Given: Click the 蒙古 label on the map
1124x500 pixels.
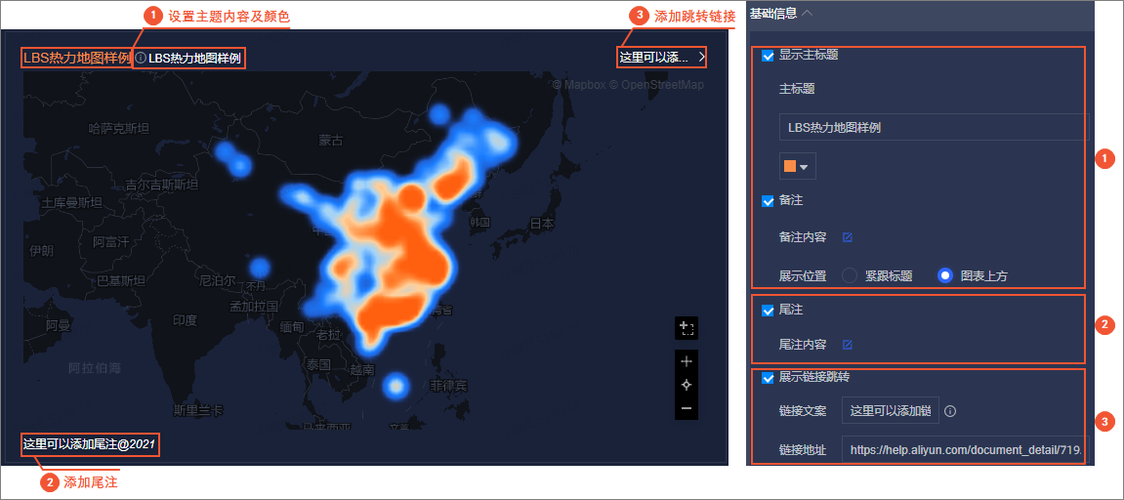Looking at the screenshot, I should (x=331, y=140).
